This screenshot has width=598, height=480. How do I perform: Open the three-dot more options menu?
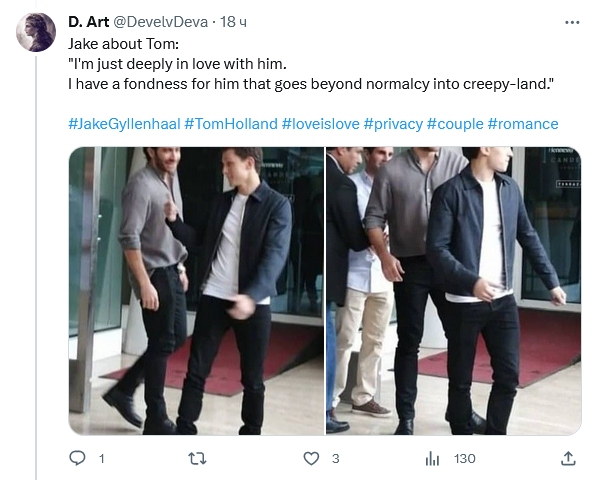pyautogui.click(x=572, y=22)
